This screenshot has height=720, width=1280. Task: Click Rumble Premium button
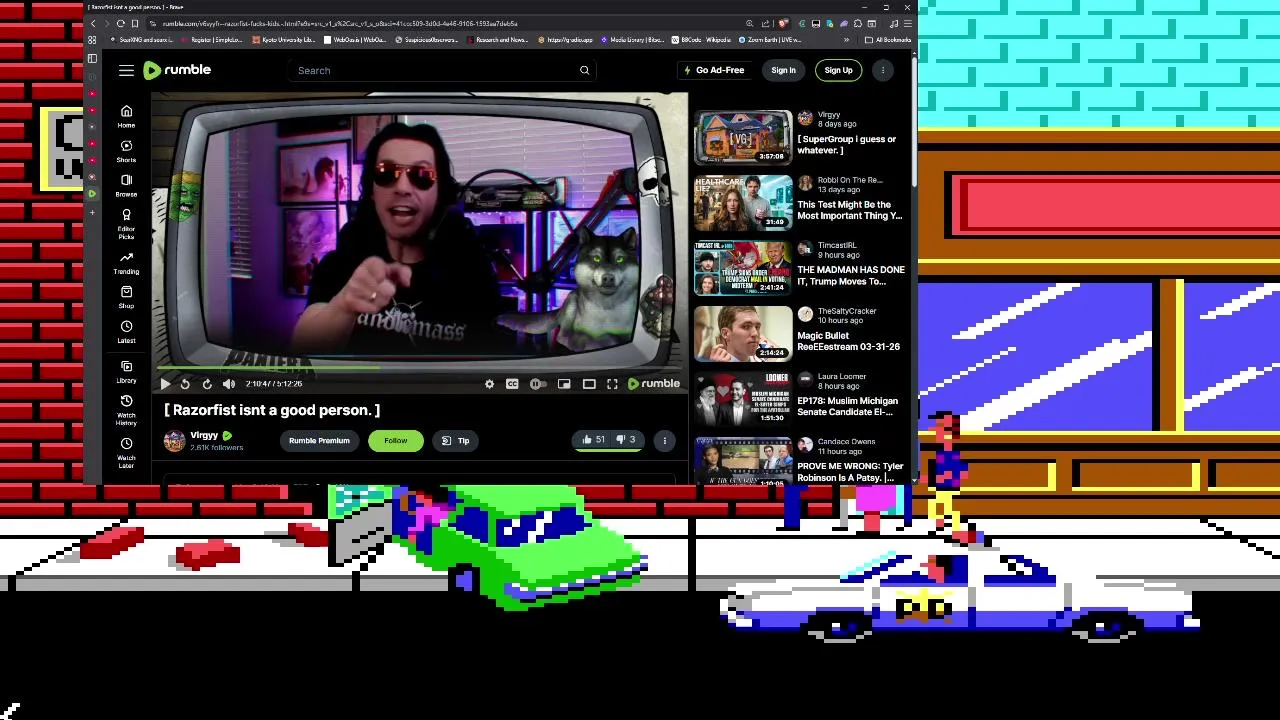(319, 440)
